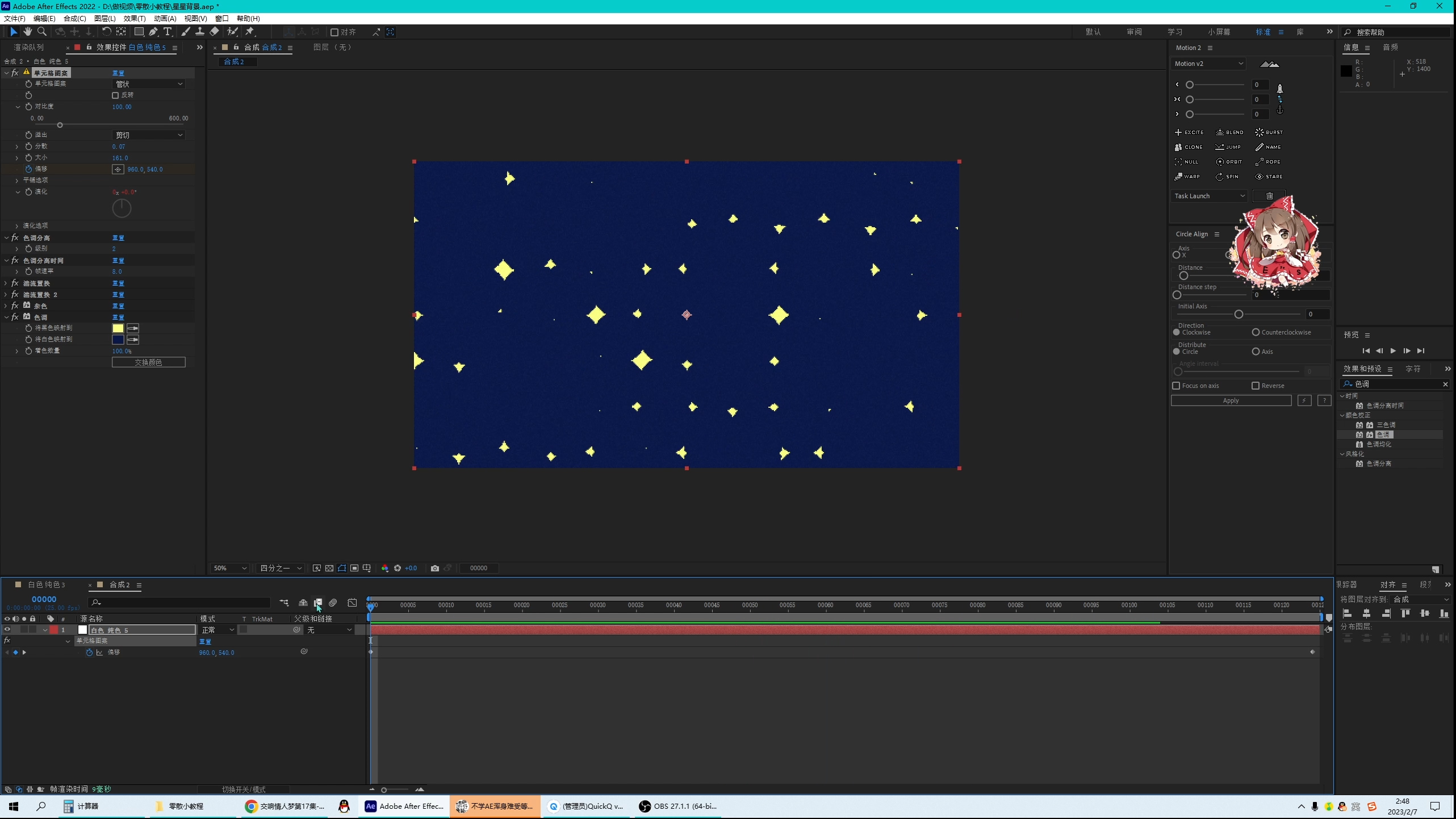
Task: Hide layer 白色 纯色 5 with eye toggle
Action: tap(7, 629)
